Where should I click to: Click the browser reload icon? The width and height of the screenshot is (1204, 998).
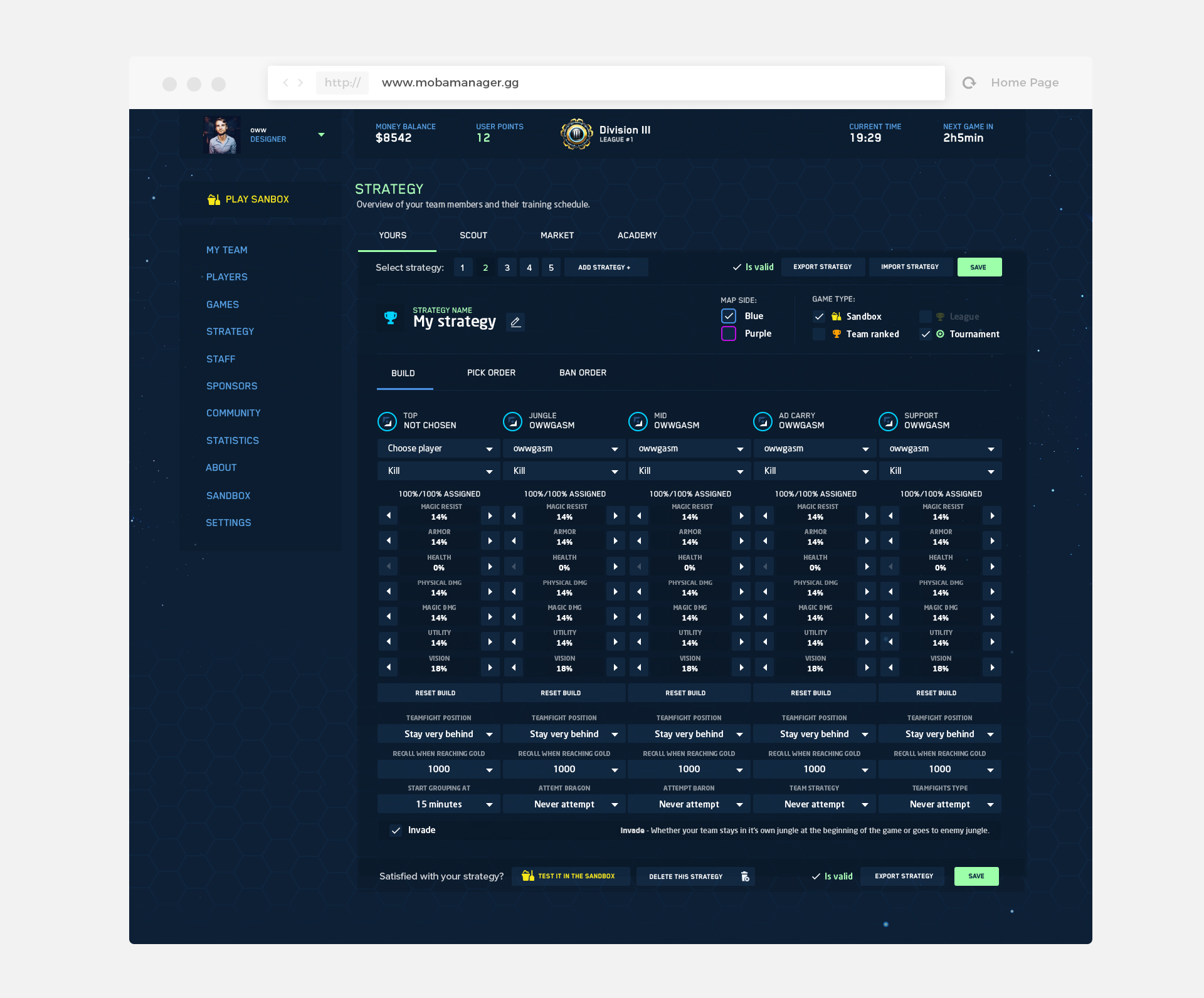(x=969, y=83)
